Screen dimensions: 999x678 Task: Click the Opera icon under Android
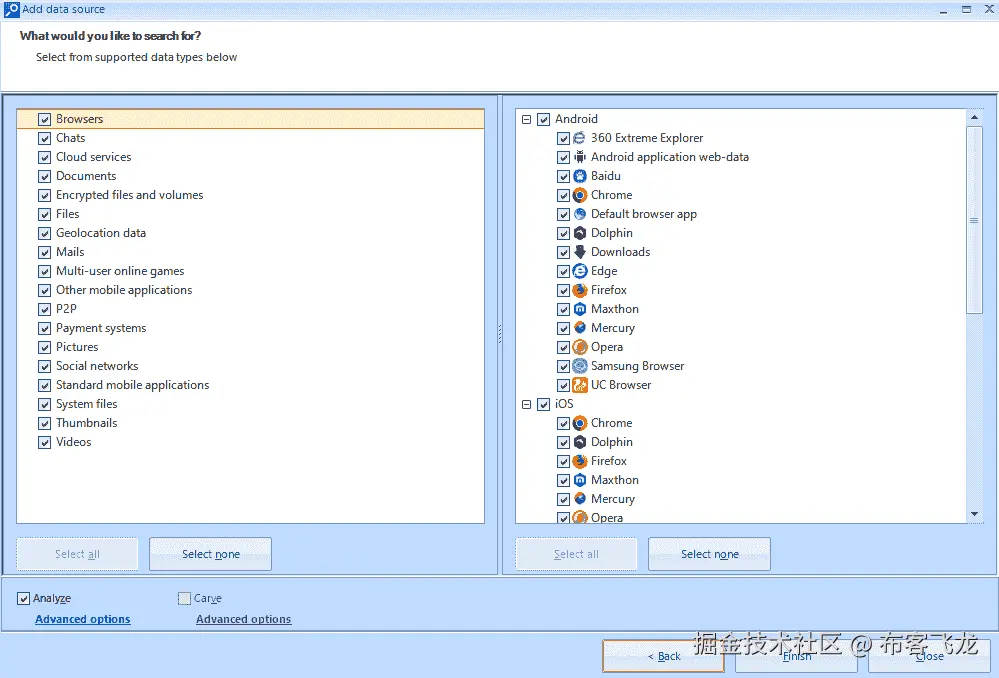(579, 347)
